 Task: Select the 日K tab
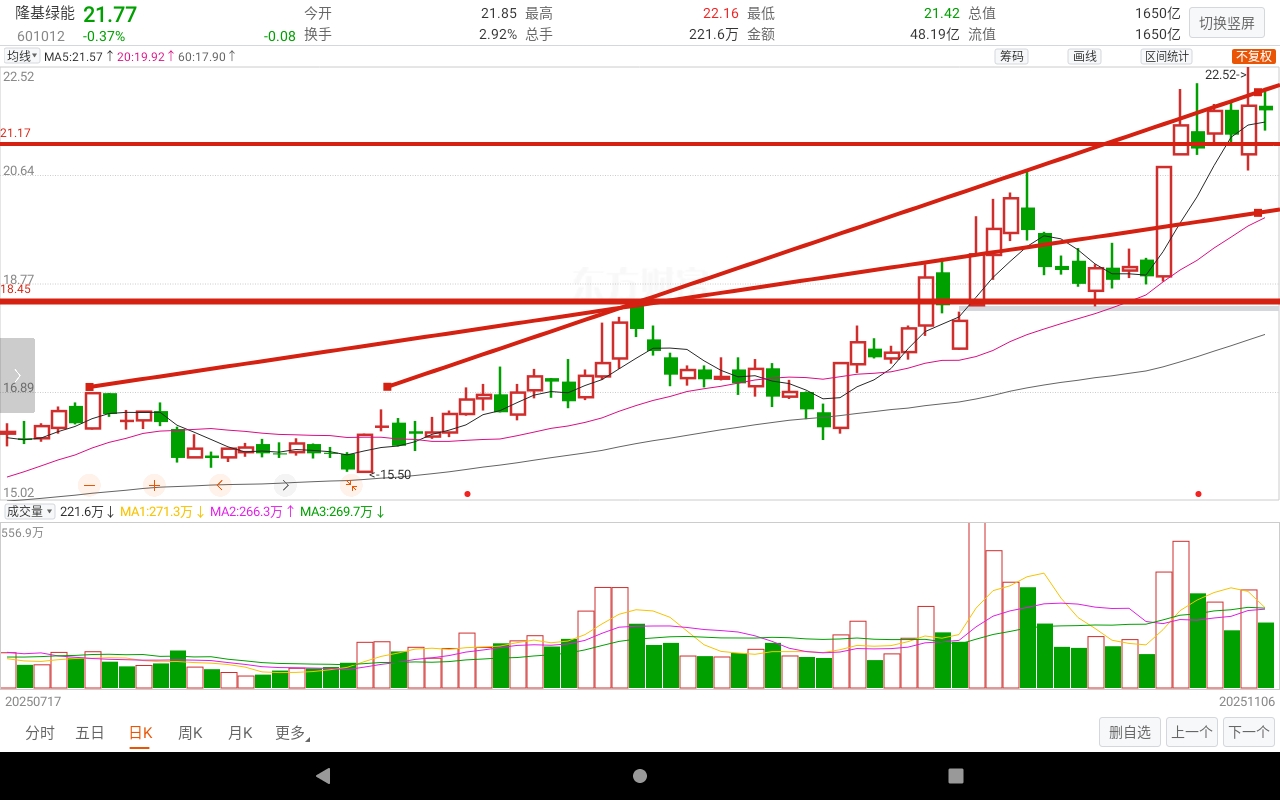(x=140, y=733)
